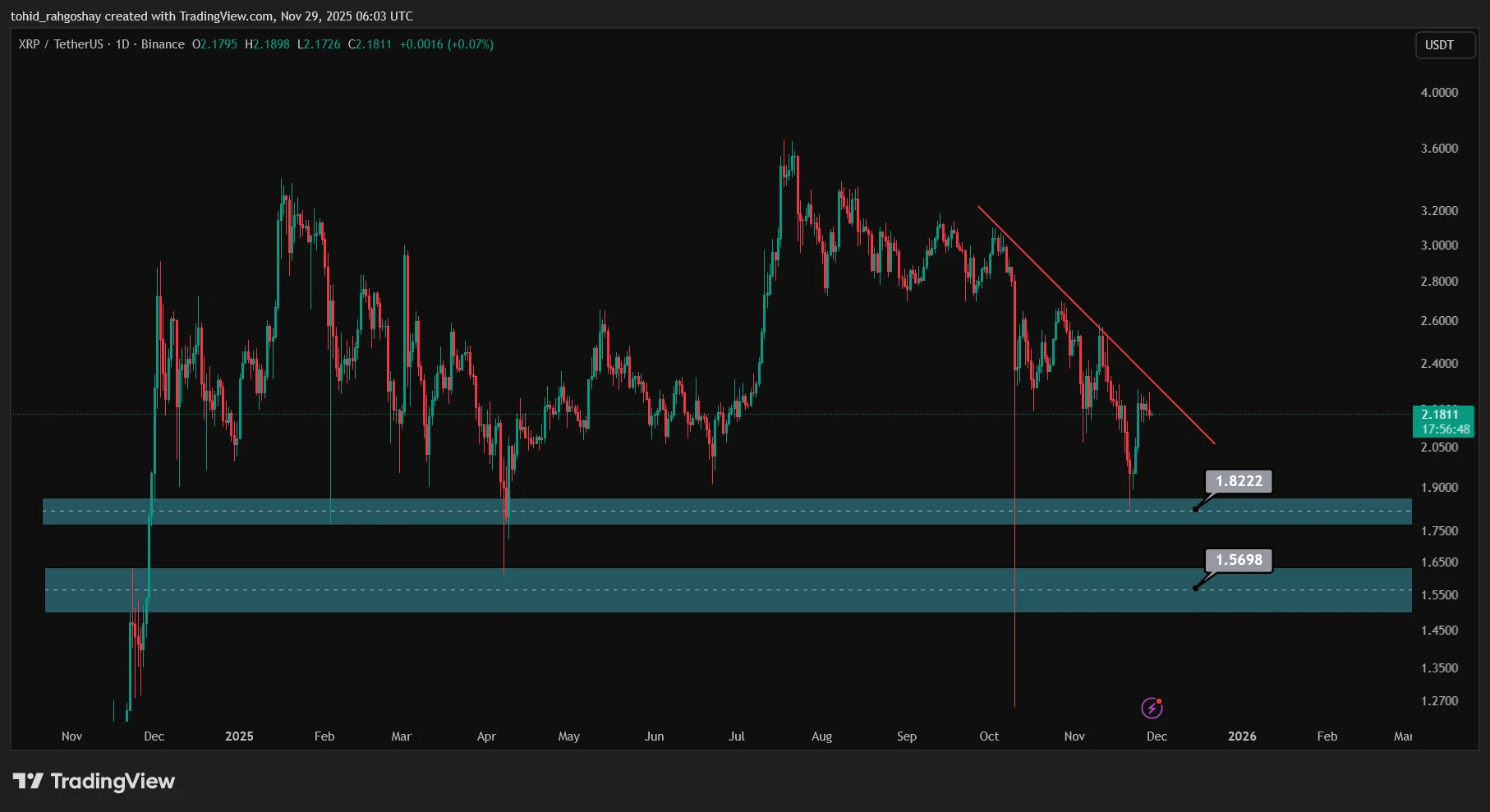Toggle the change percentage (+0.07%) in the legend

point(471,44)
